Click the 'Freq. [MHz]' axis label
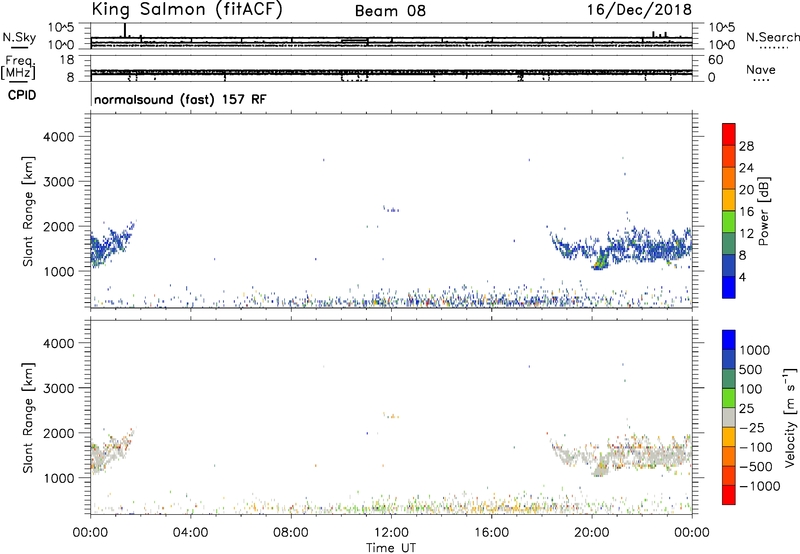Viewport: 800px width, 554px height. coord(19,67)
